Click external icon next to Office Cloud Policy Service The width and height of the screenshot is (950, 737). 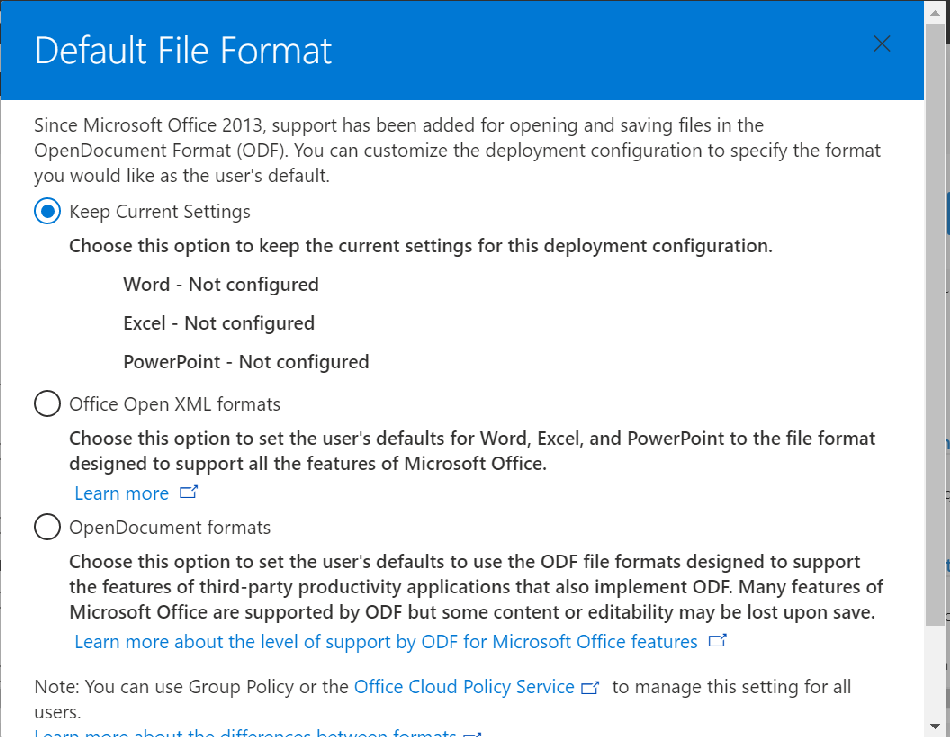(x=590, y=687)
